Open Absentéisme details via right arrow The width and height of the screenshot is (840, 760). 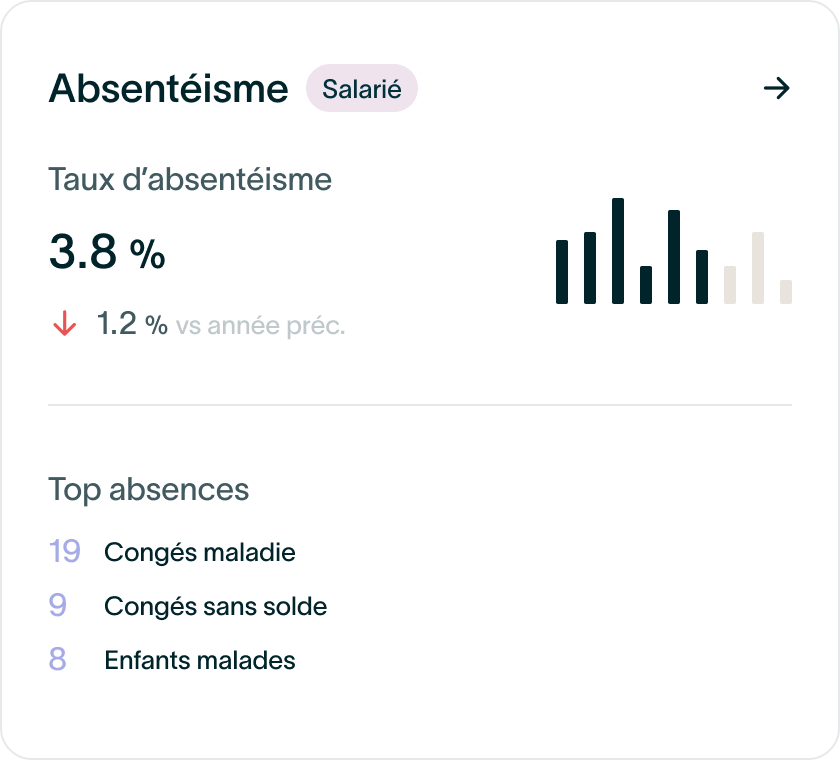click(x=776, y=88)
